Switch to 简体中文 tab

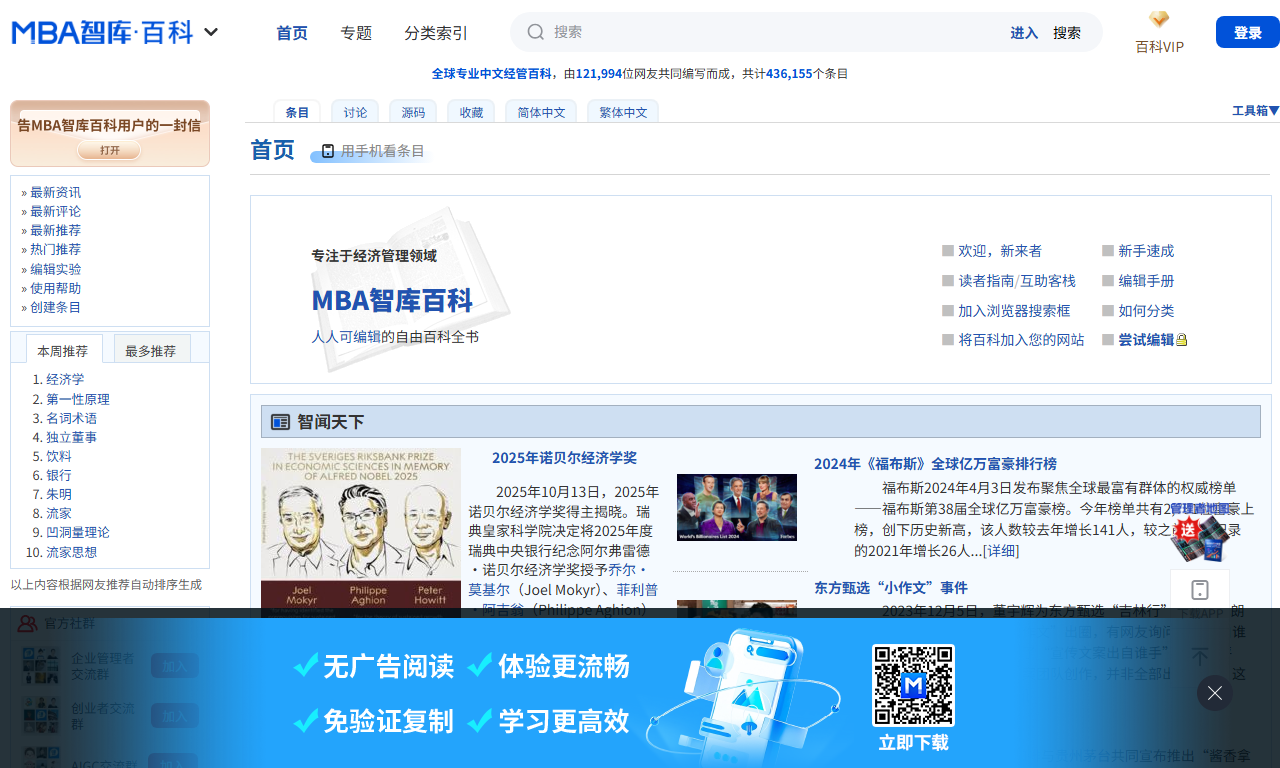[541, 112]
